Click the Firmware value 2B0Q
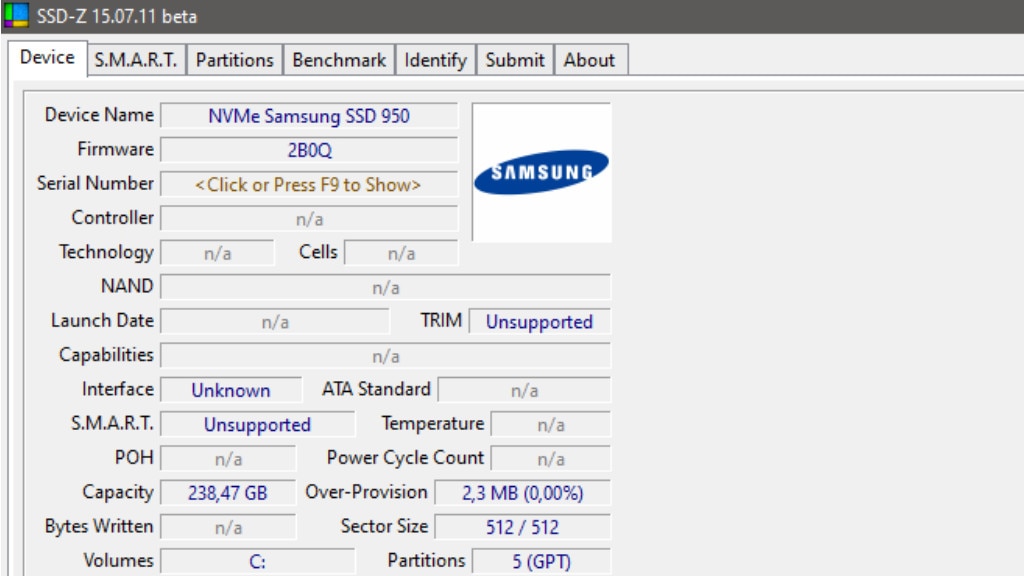The image size is (1024, 576). tap(309, 150)
